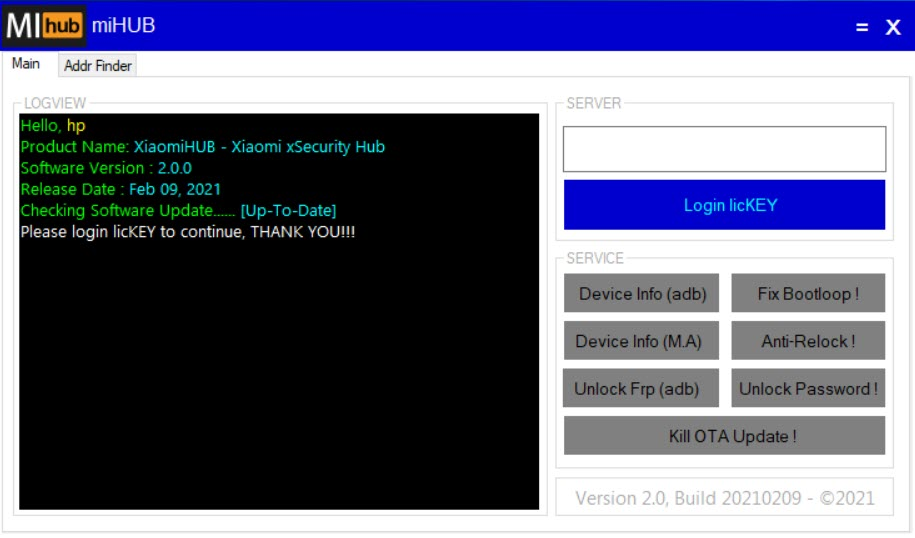Click the LOGVIEW group label

pos(55,103)
